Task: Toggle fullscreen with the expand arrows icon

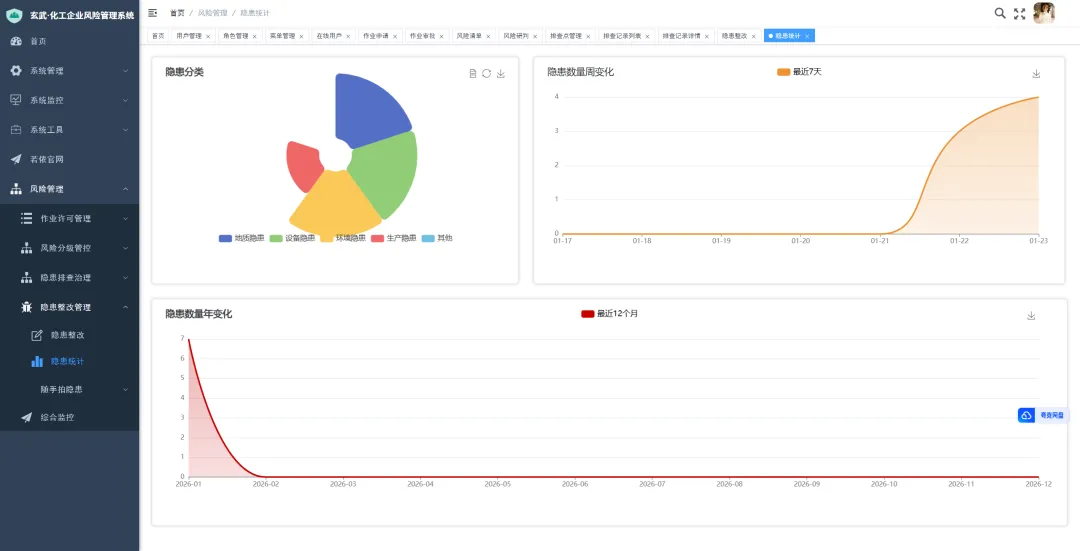Action: click(x=1019, y=13)
